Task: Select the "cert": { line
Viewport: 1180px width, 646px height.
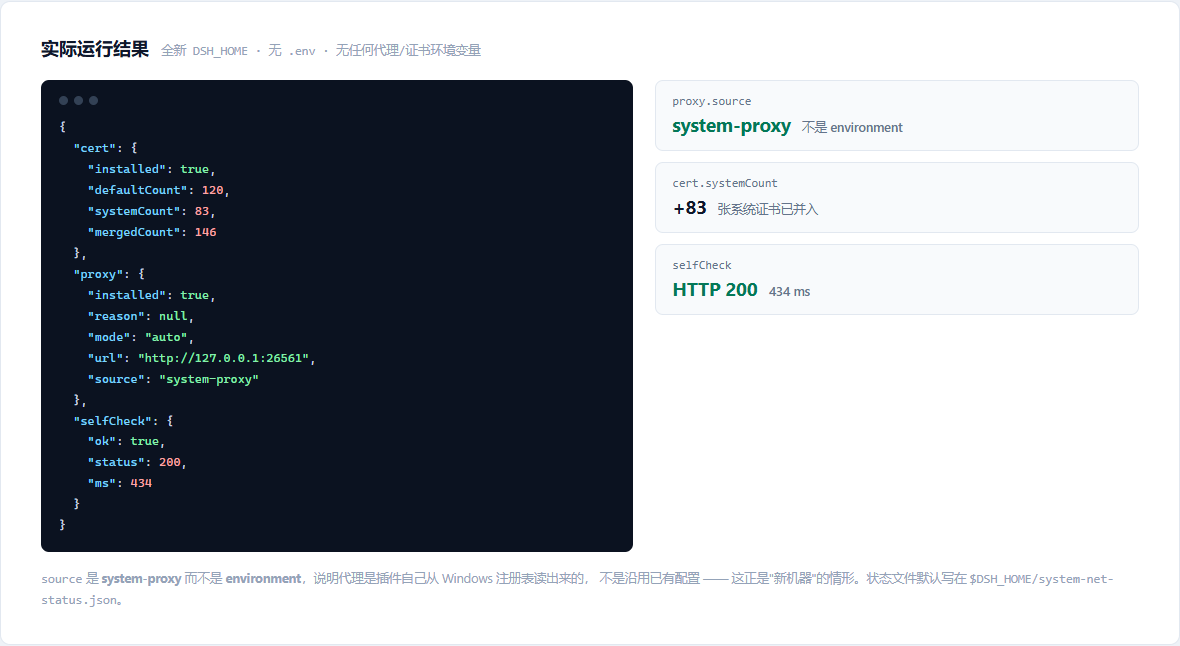Action: (x=105, y=148)
